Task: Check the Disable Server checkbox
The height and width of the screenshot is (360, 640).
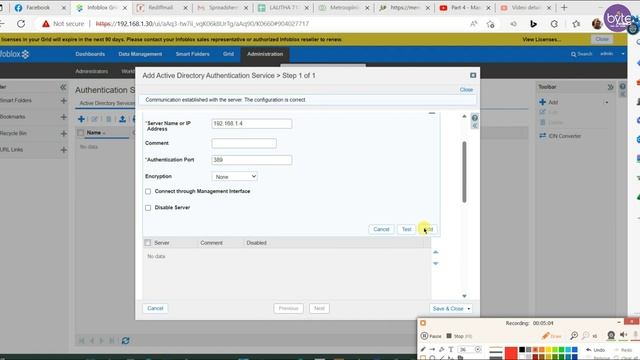Action: (148, 208)
